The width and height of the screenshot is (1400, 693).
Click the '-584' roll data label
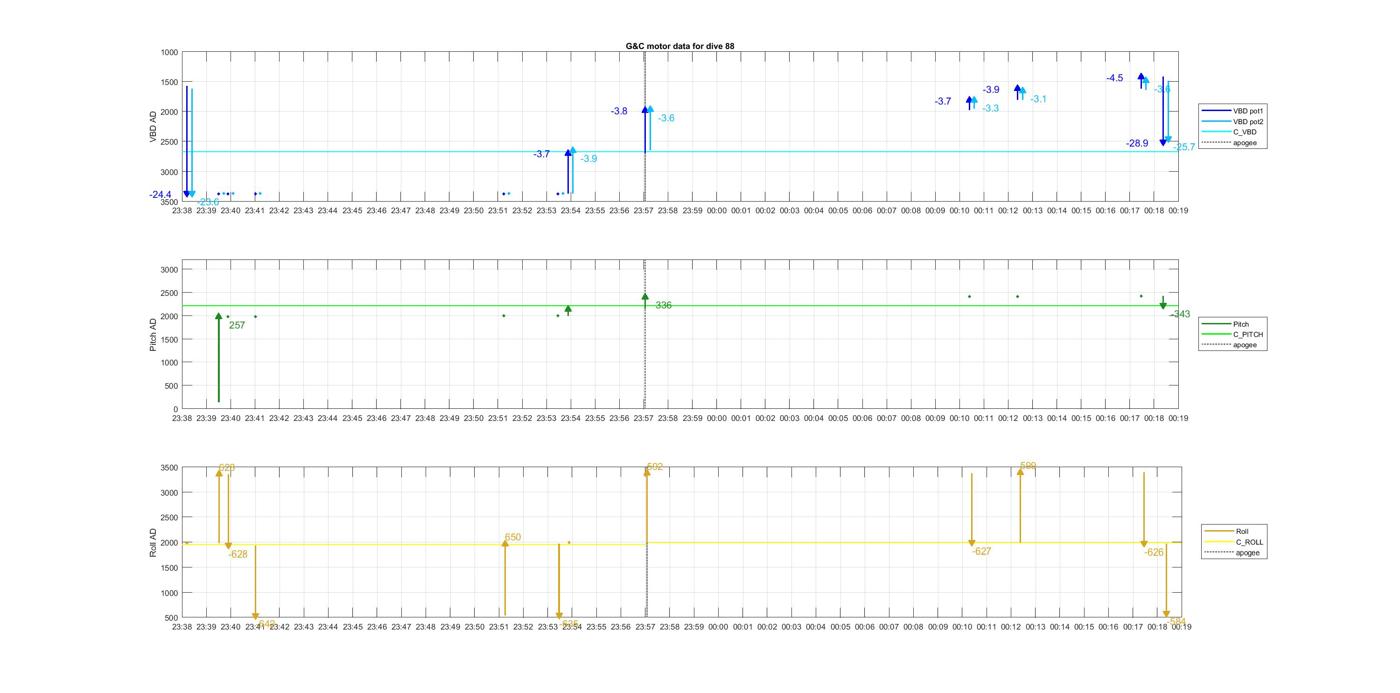[1177, 621]
